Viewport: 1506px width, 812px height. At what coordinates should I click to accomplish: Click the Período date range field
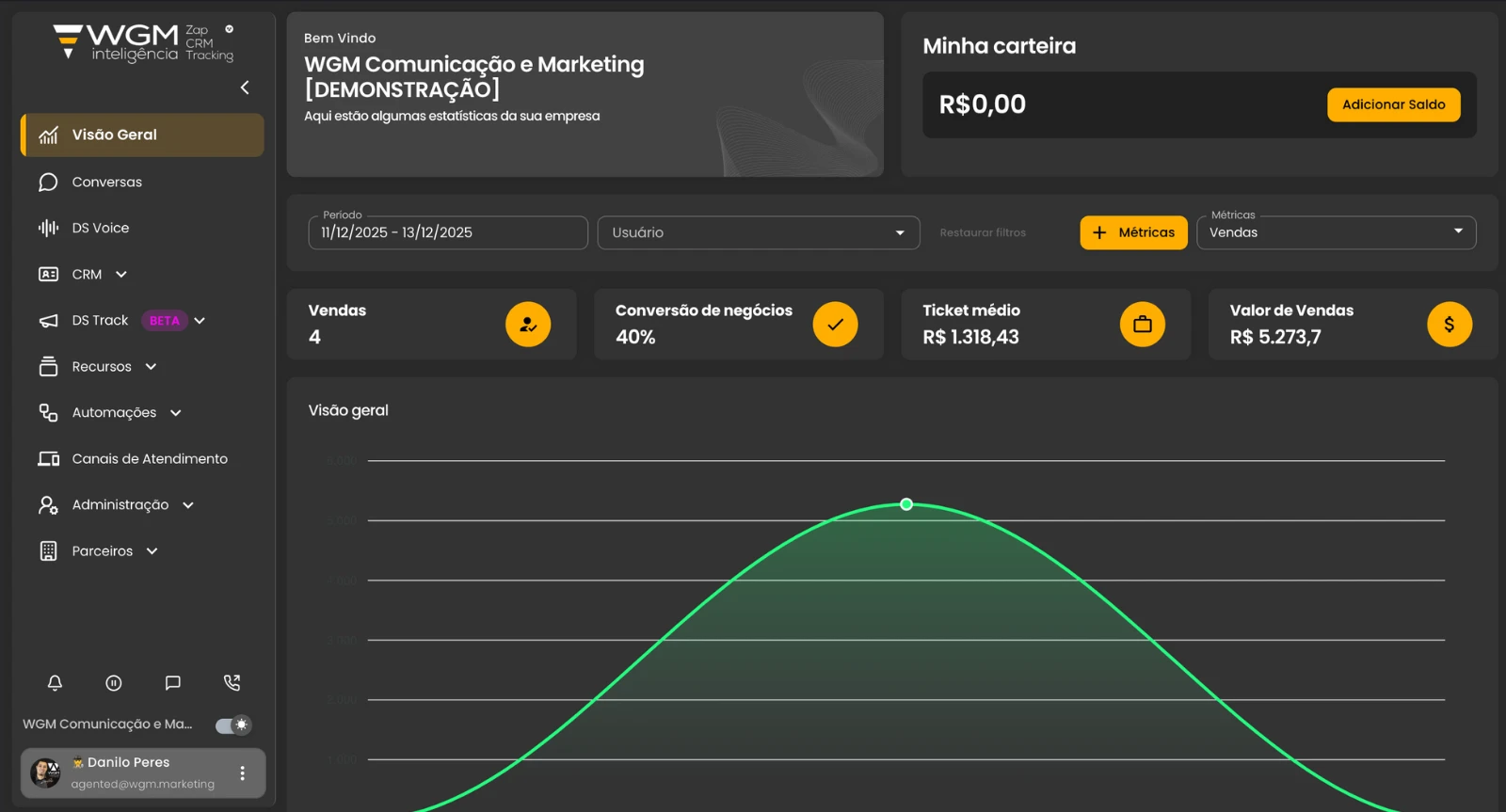coord(447,232)
